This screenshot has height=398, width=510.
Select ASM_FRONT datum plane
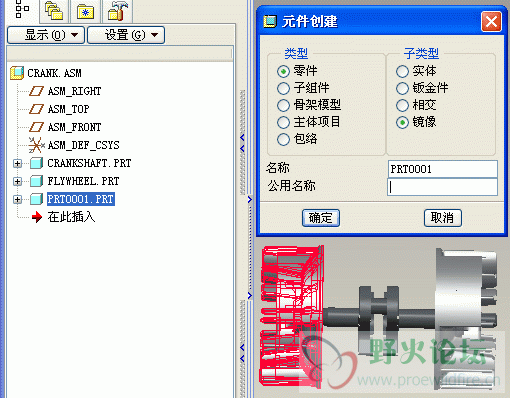(x=74, y=127)
